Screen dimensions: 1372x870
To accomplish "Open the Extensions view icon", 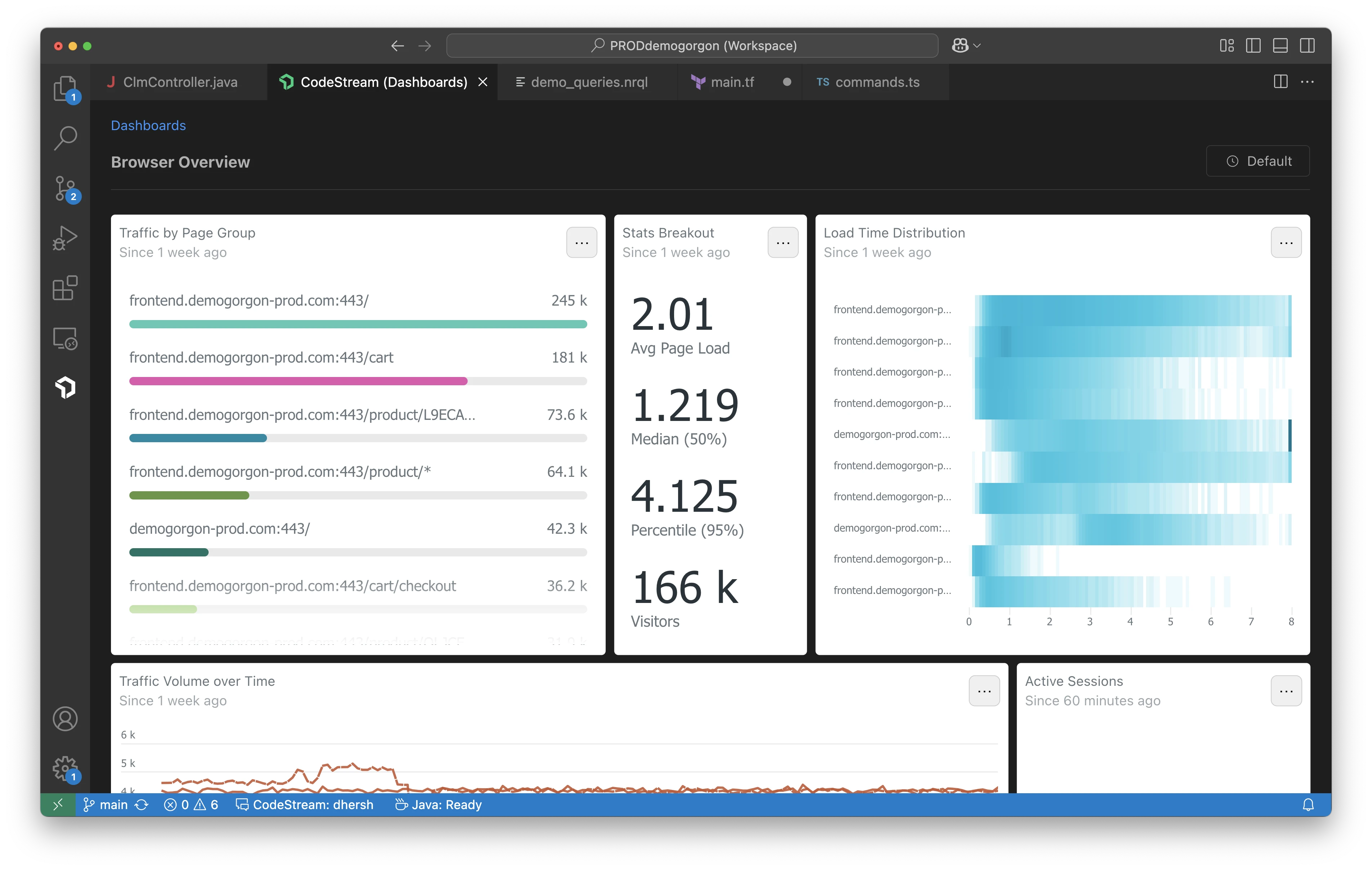I will [65, 288].
